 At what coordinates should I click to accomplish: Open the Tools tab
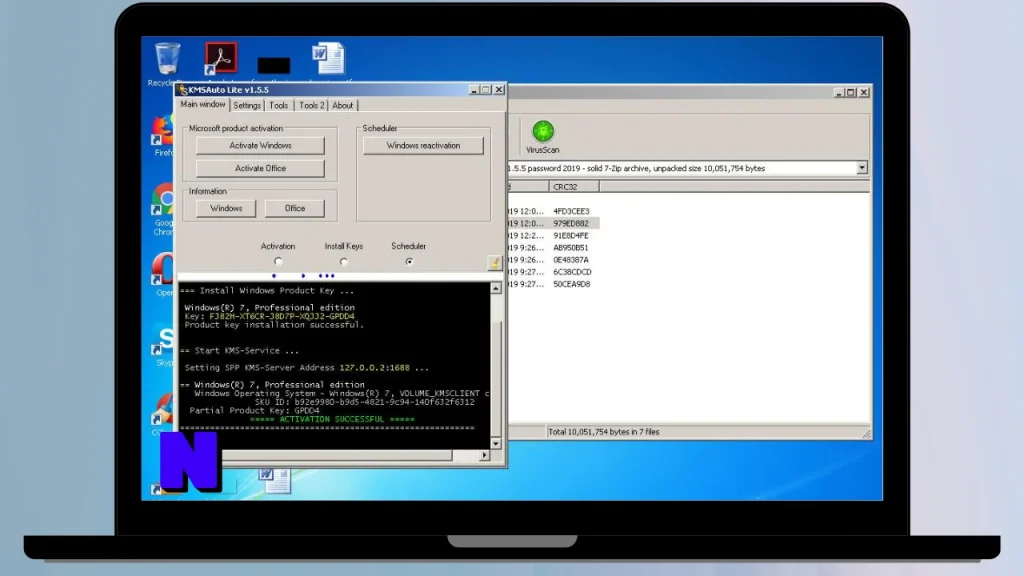coord(278,105)
